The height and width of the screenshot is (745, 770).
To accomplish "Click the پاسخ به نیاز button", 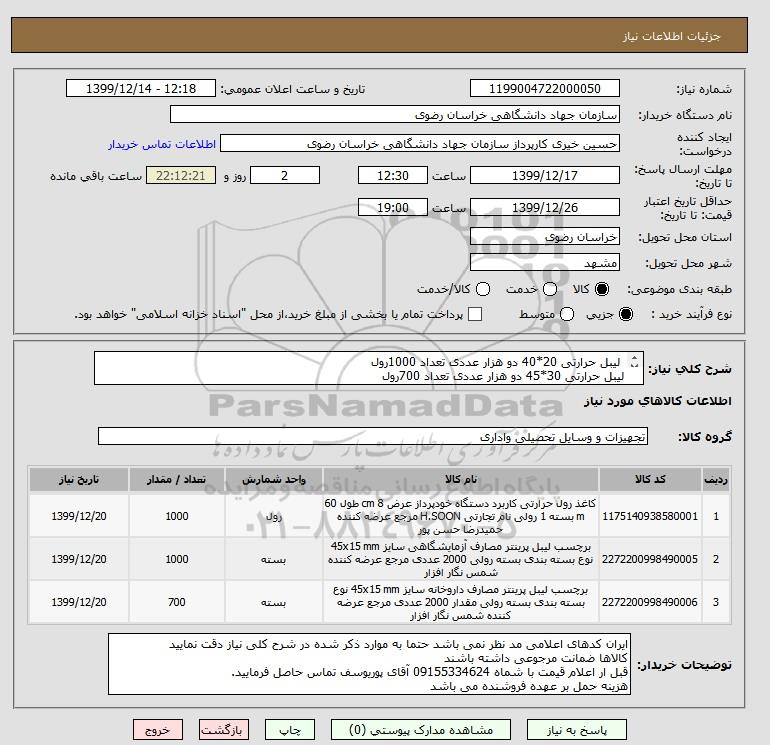I will (577, 730).
